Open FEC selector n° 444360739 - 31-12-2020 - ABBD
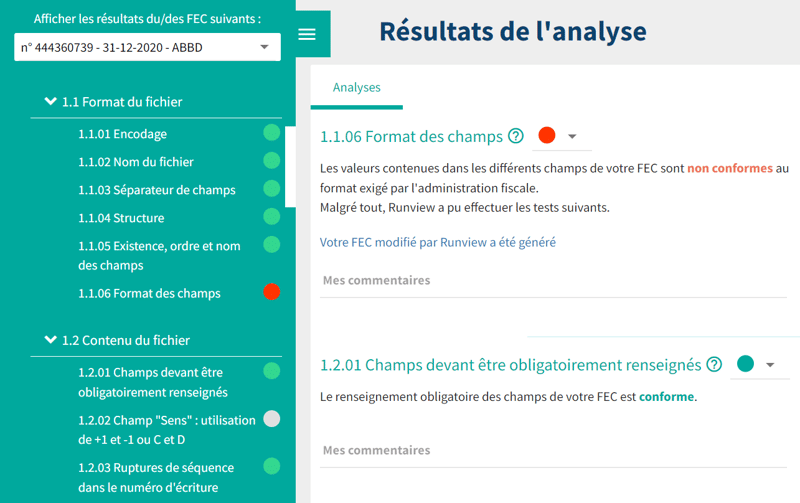 (147, 47)
